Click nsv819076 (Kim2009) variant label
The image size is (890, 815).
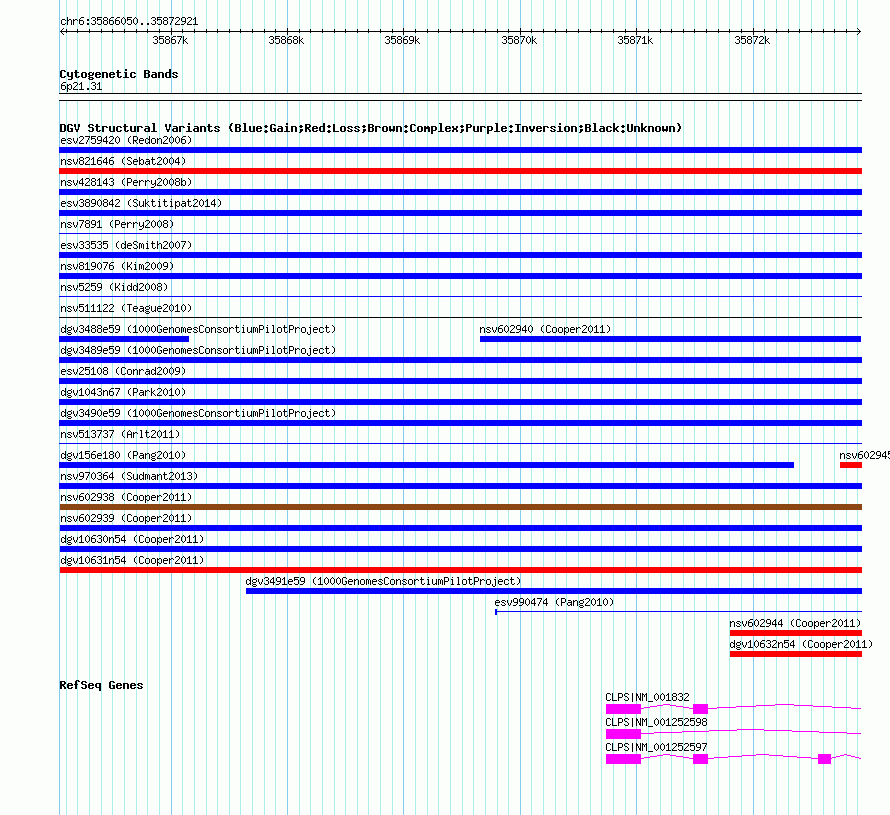click(117, 266)
